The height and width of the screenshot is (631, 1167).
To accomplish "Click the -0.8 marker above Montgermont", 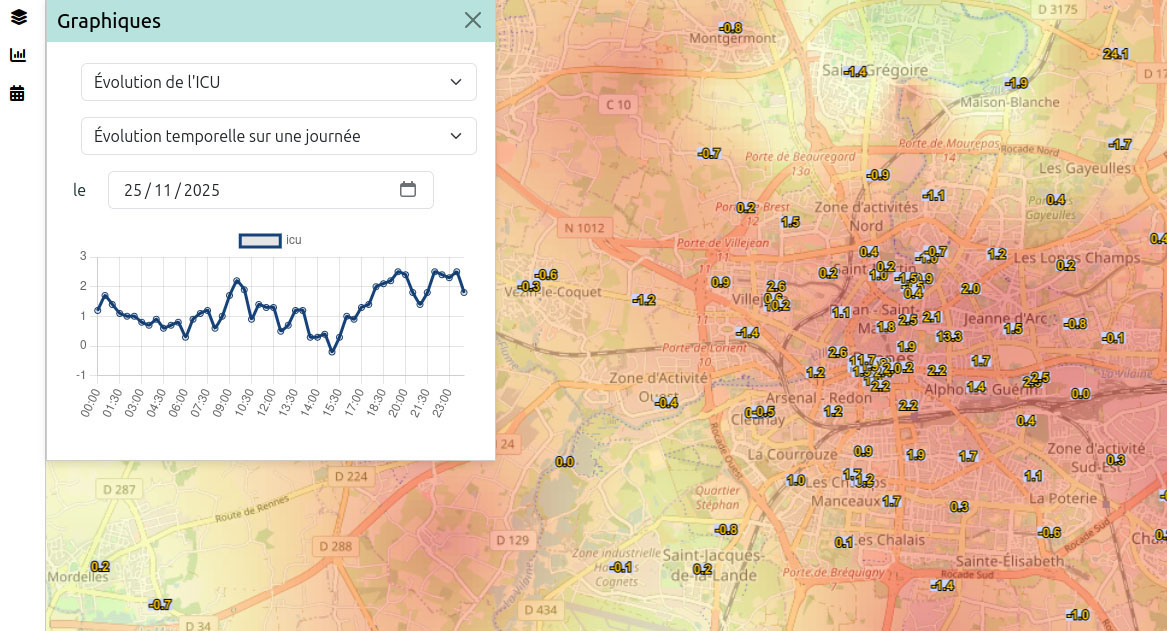I will pyautogui.click(x=731, y=27).
